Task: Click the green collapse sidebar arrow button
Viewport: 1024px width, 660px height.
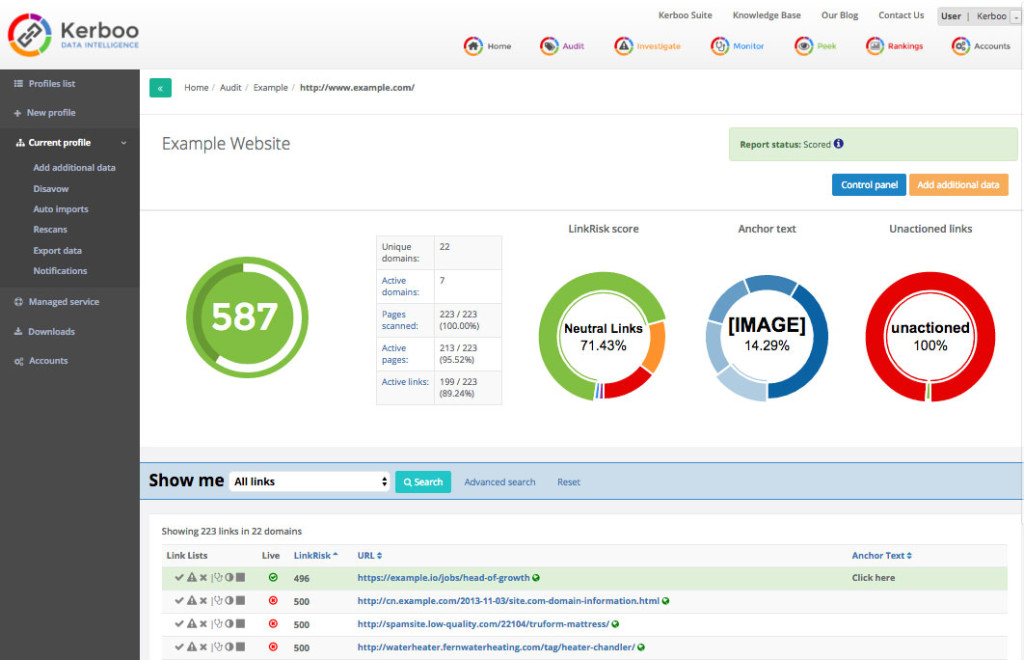Action: tap(160, 88)
